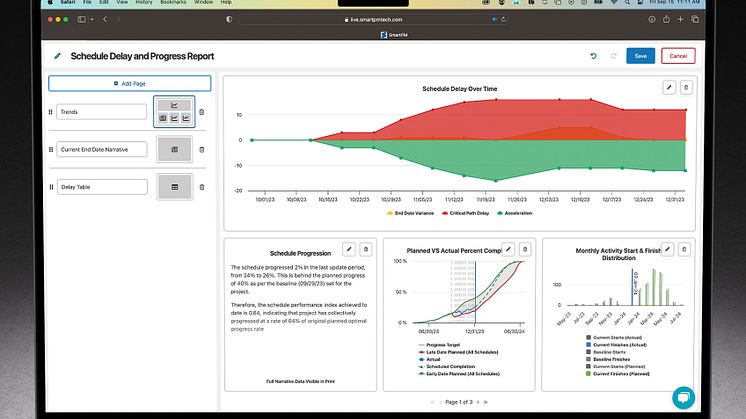This screenshot has height=419, width=746.
Task: Open the chat support bubble
Action: (683, 396)
